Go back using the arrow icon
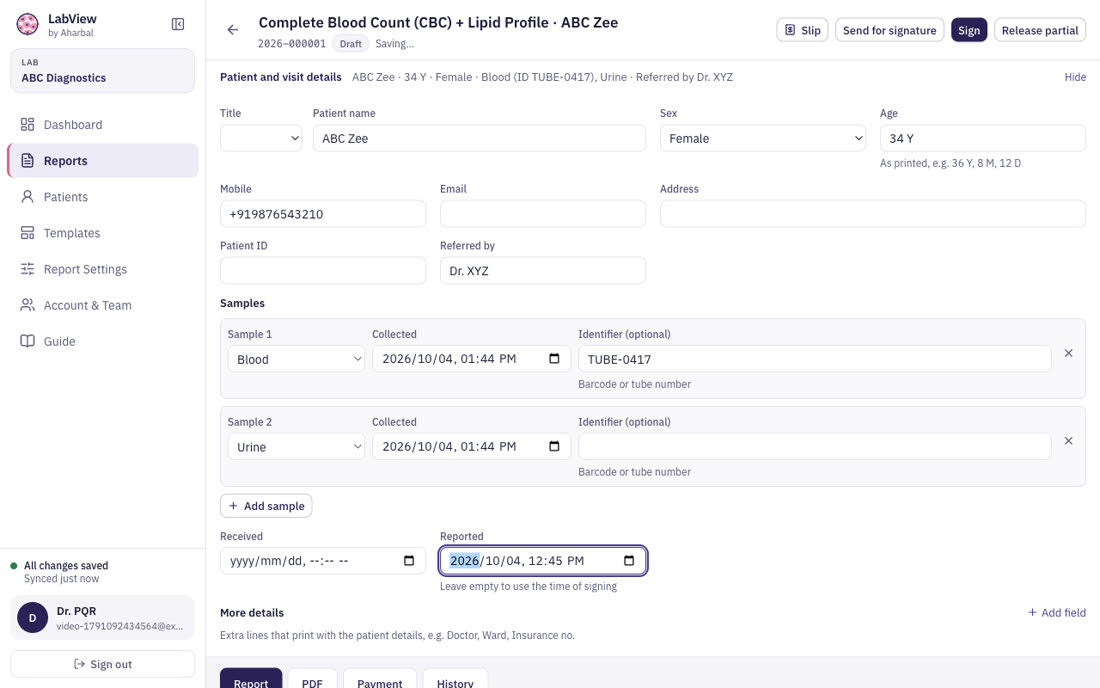This screenshot has width=1100, height=688. click(x=233, y=29)
